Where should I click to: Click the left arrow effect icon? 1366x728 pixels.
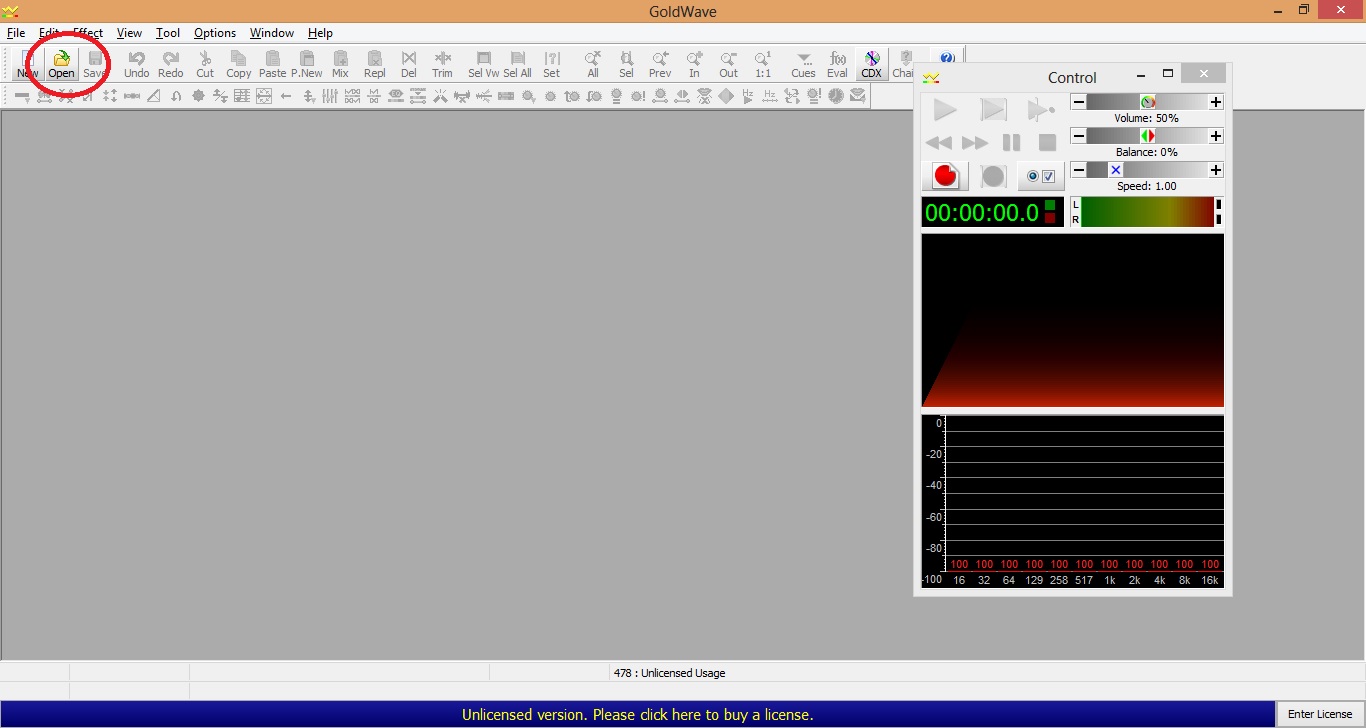tap(286, 96)
